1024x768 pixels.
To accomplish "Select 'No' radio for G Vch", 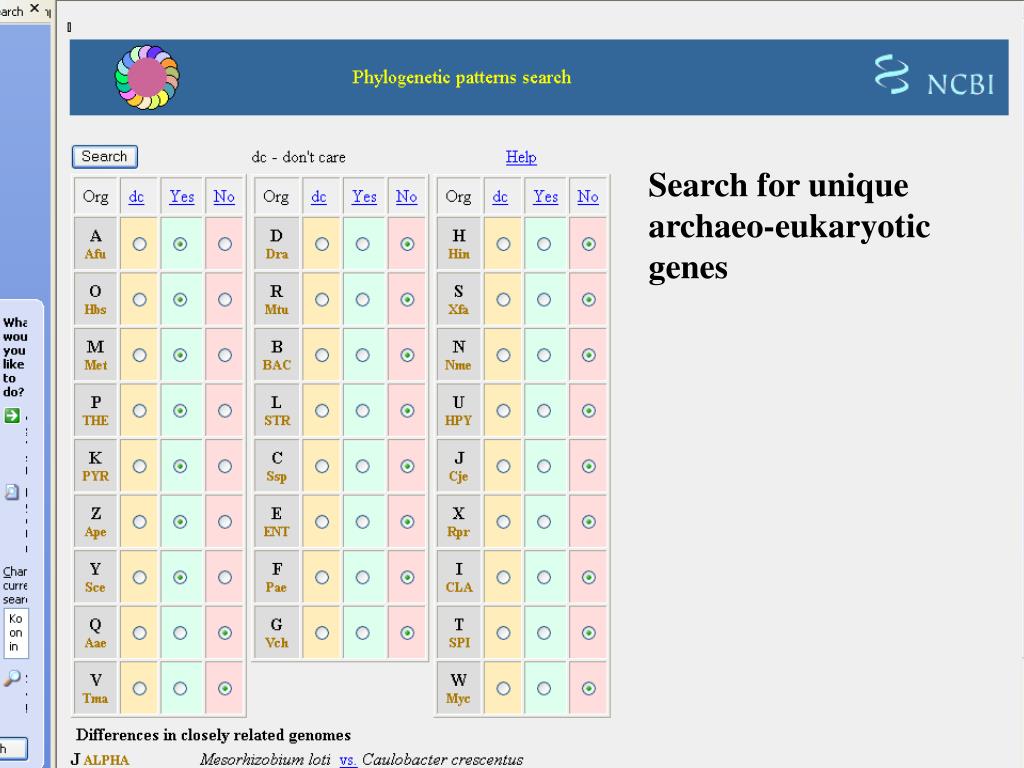I will coord(407,633).
